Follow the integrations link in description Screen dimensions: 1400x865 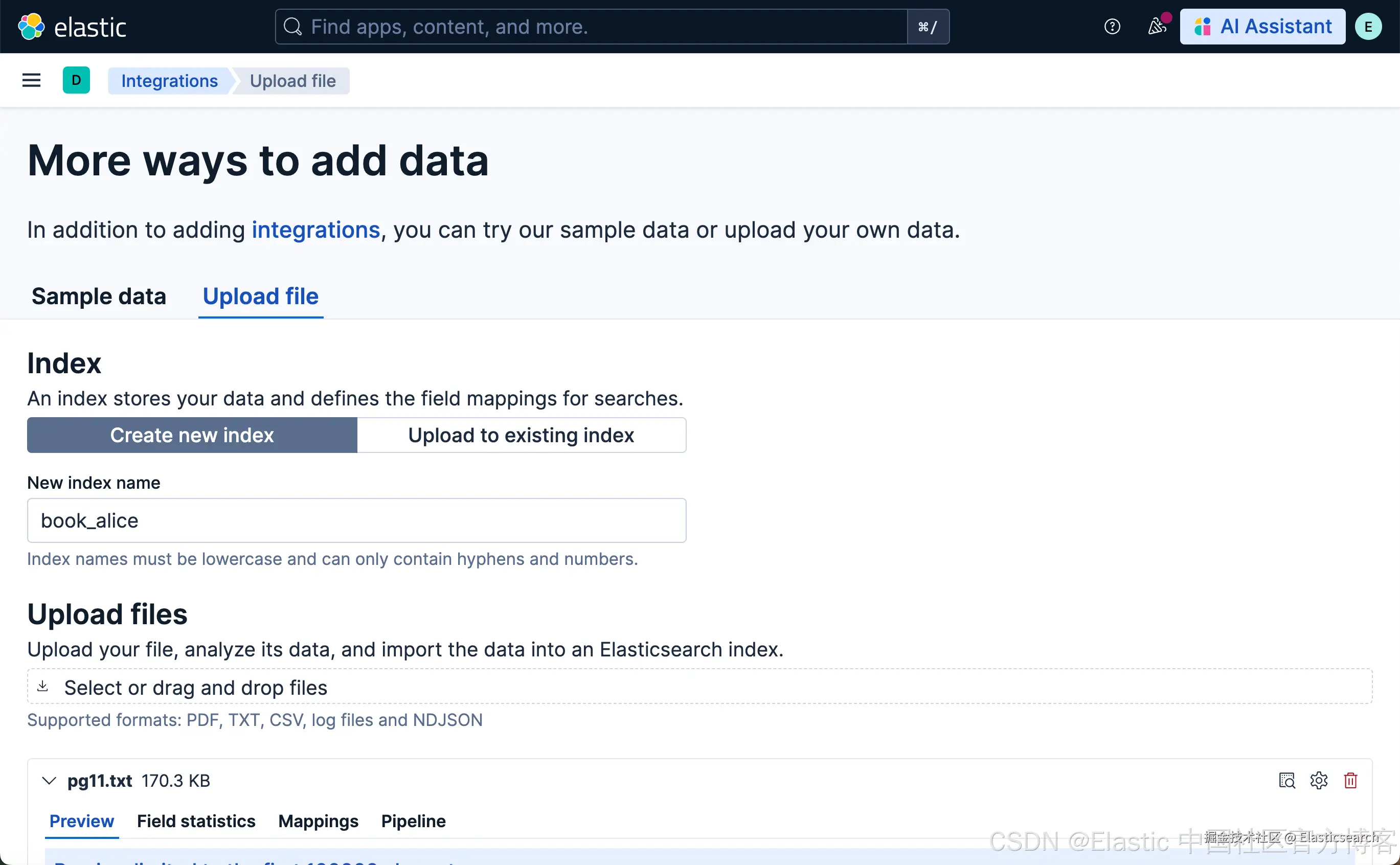coord(316,230)
